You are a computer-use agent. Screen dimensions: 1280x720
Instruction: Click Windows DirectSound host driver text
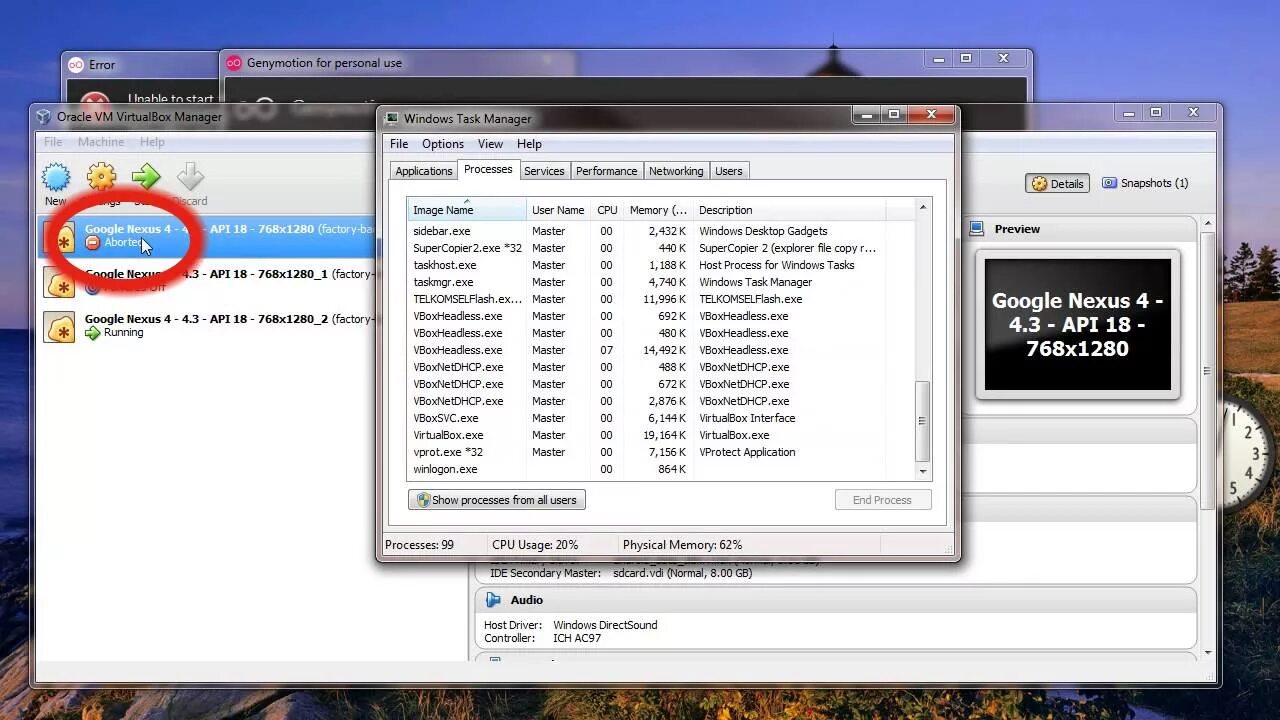click(x=605, y=625)
